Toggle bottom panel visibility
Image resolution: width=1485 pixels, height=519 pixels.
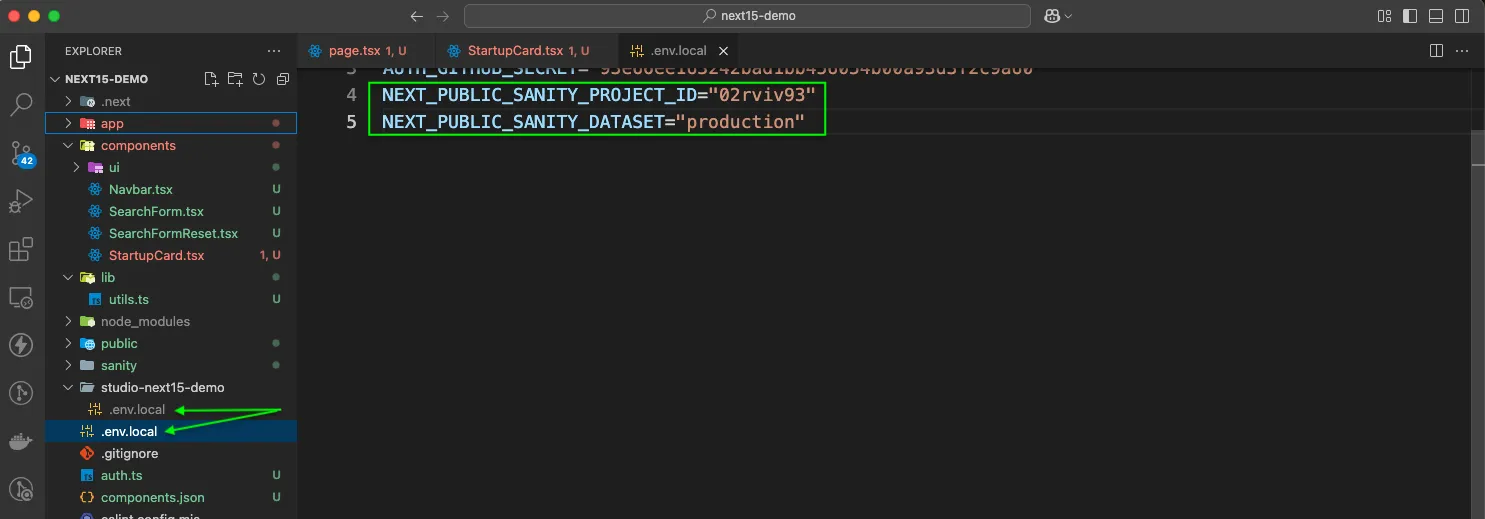pyautogui.click(x=1436, y=16)
